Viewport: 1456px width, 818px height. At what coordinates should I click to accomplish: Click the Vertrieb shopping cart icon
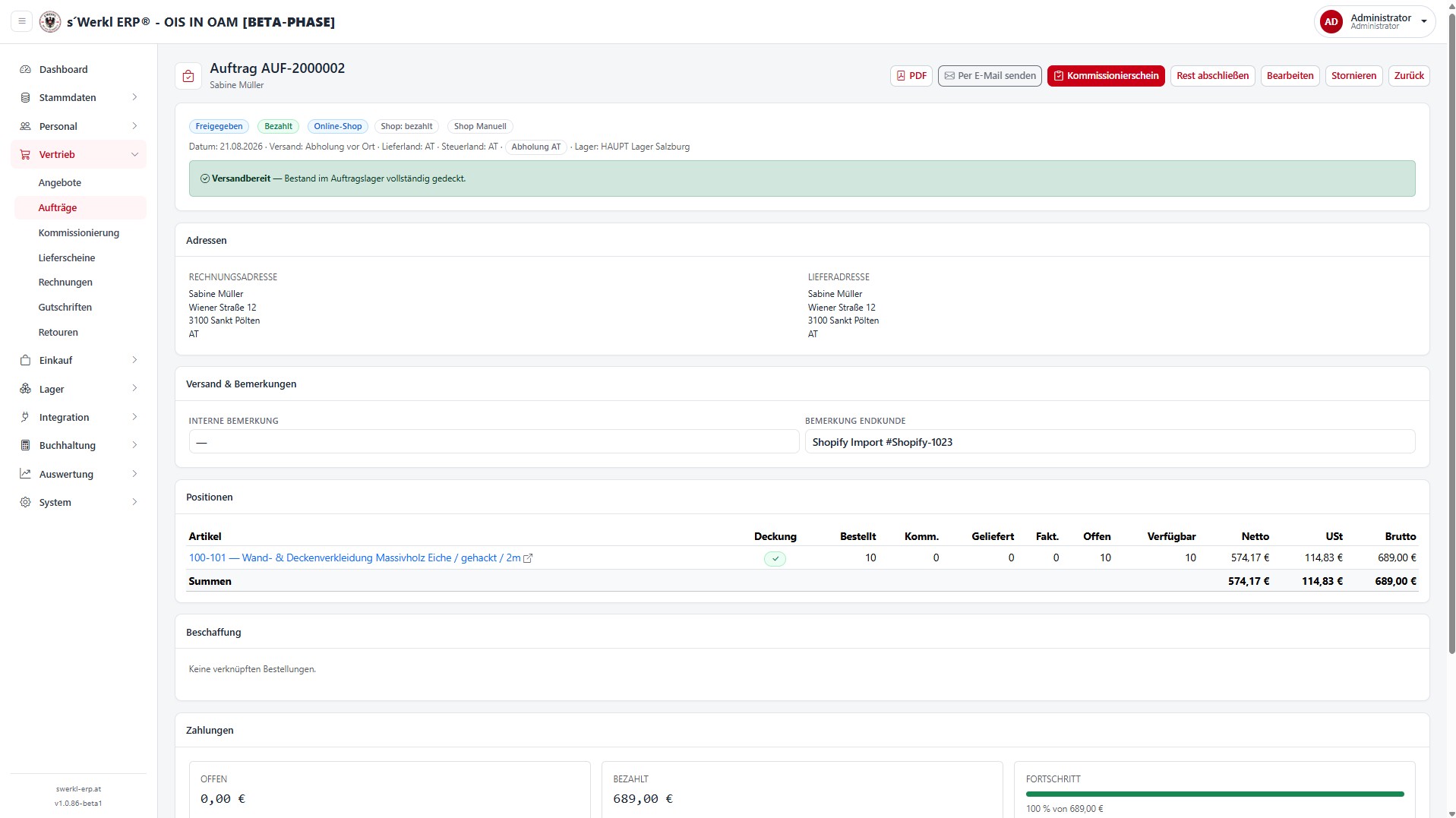click(25, 154)
